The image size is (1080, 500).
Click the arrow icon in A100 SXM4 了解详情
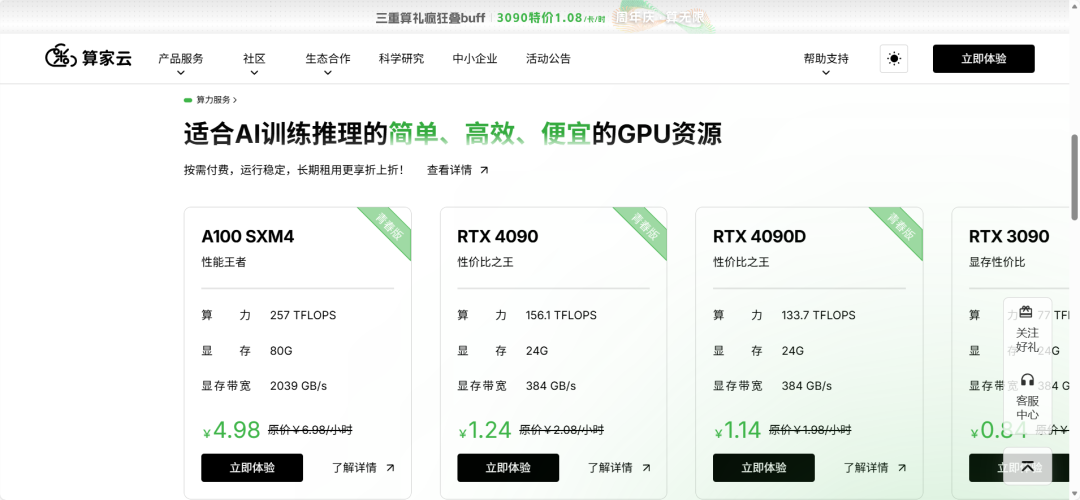(391, 468)
